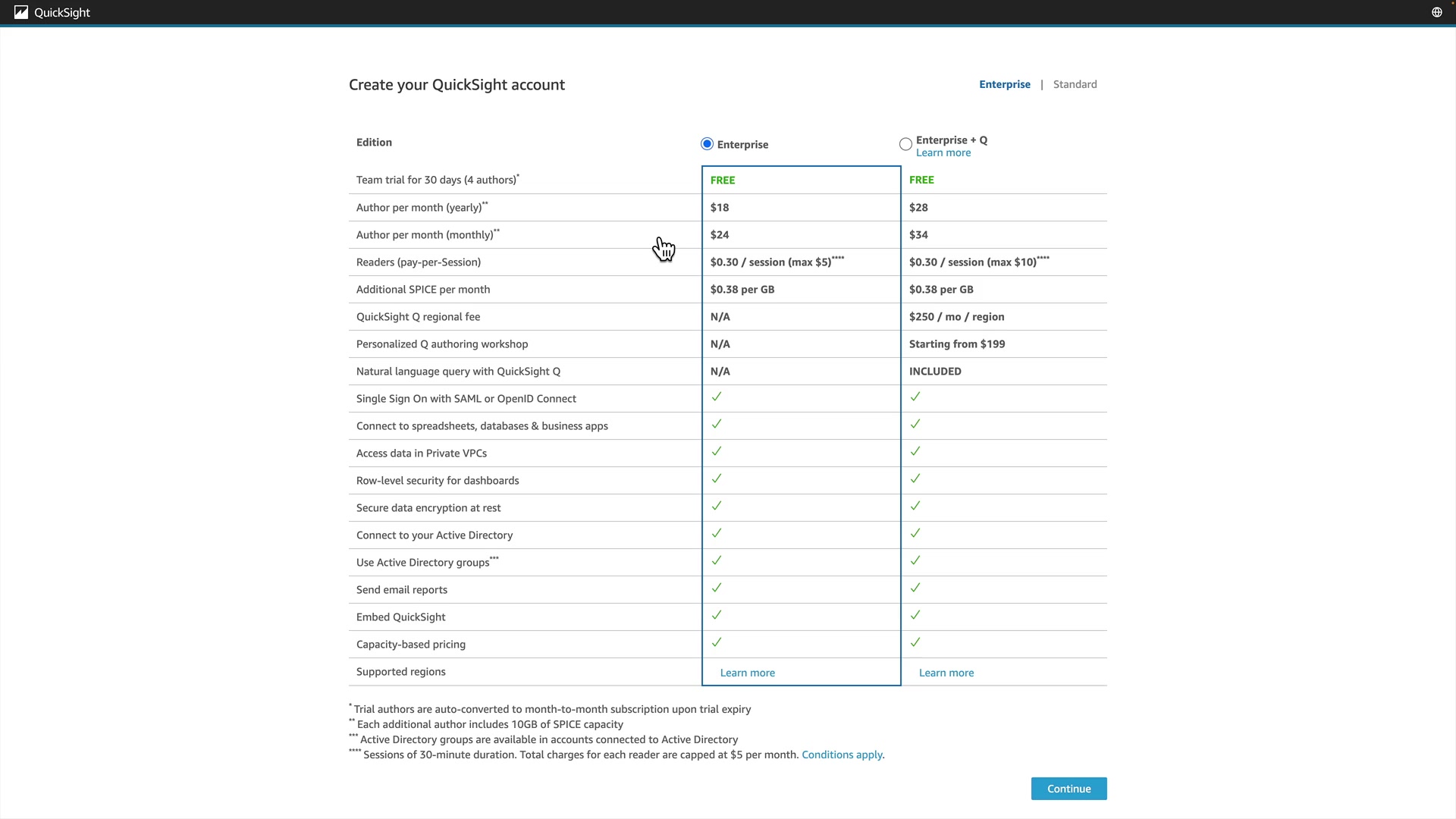
Task: Click Enterprise + Q checkmark for Row-level security
Action: (915, 479)
